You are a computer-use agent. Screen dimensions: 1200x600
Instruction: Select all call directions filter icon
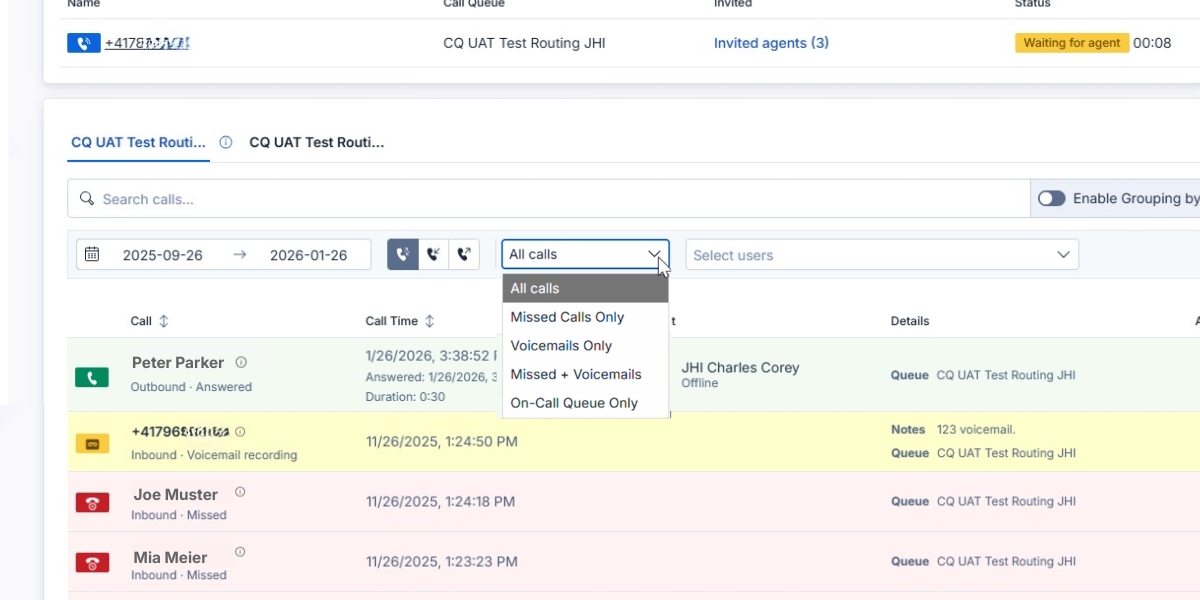coord(403,254)
